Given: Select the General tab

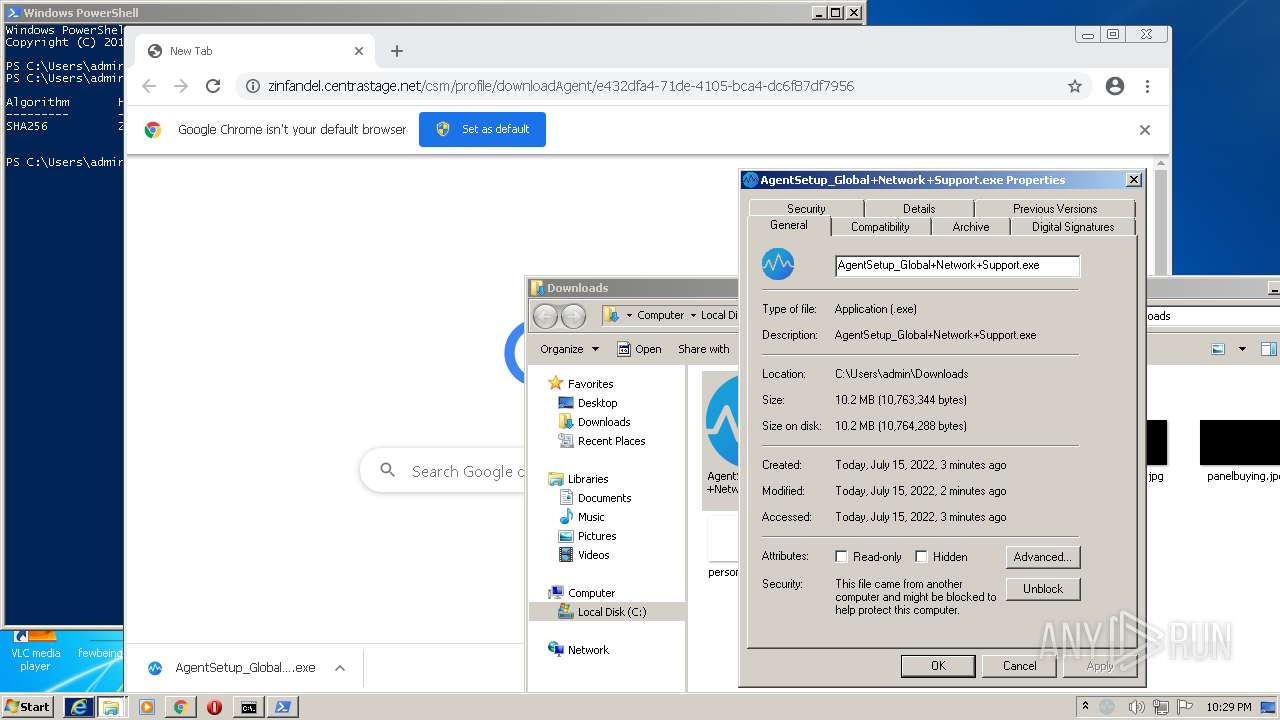Looking at the screenshot, I should pyautogui.click(x=789, y=225).
